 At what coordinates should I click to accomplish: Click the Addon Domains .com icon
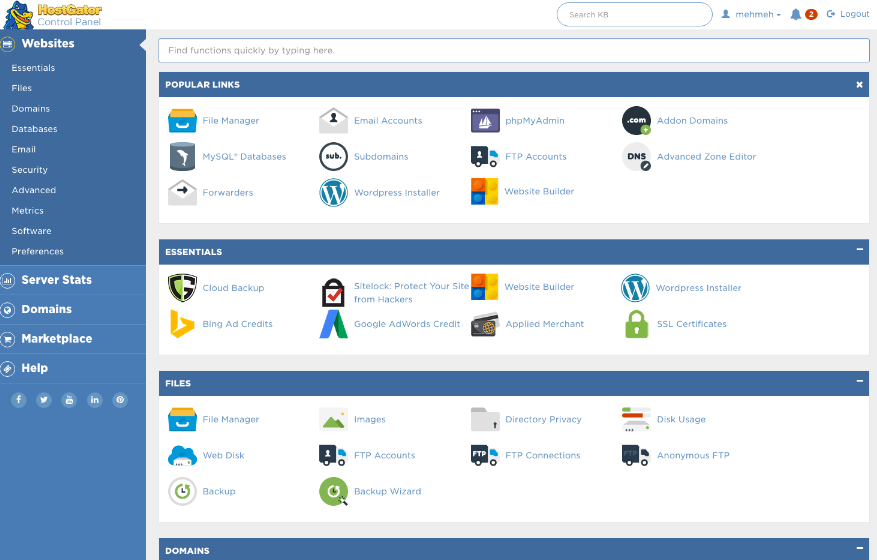636,120
